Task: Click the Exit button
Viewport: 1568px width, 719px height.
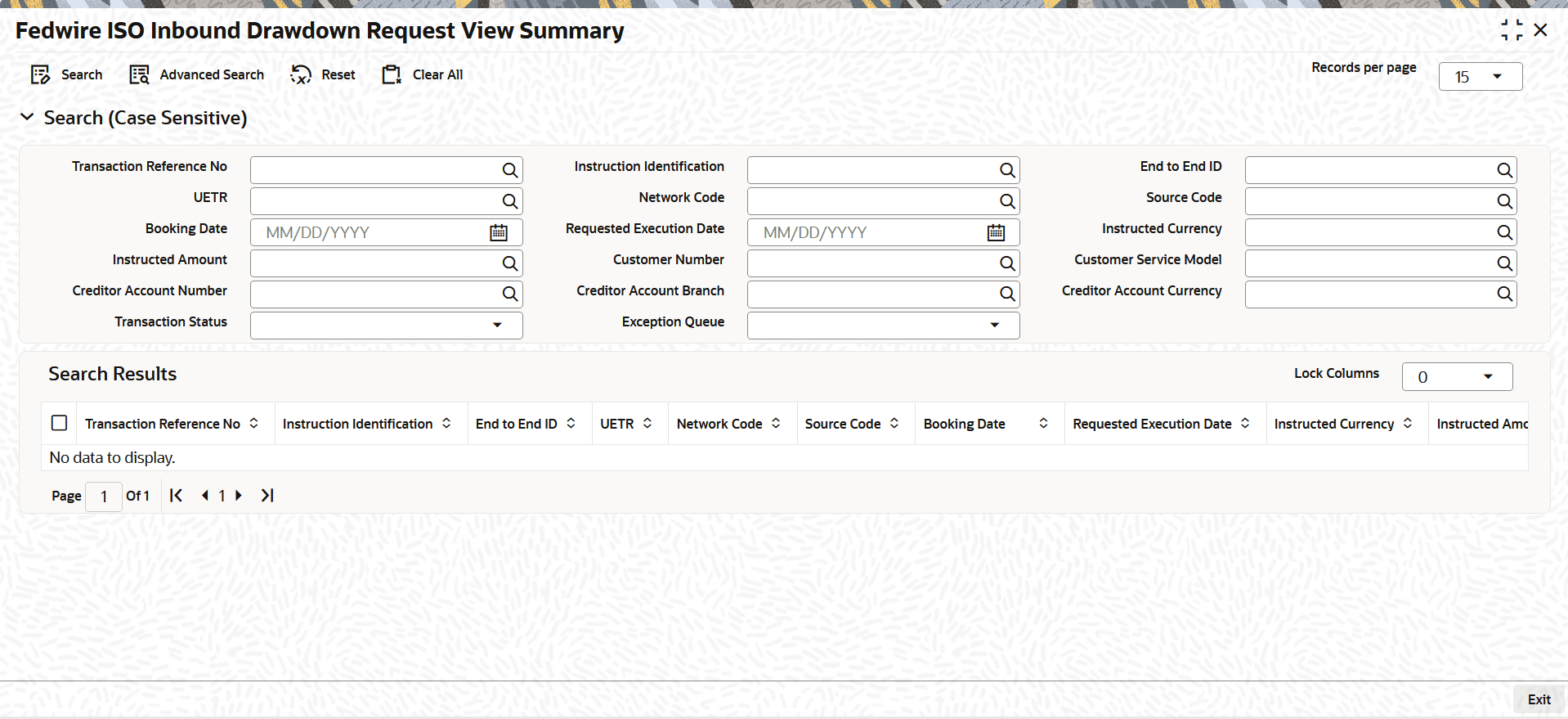Action: (x=1539, y=699)
